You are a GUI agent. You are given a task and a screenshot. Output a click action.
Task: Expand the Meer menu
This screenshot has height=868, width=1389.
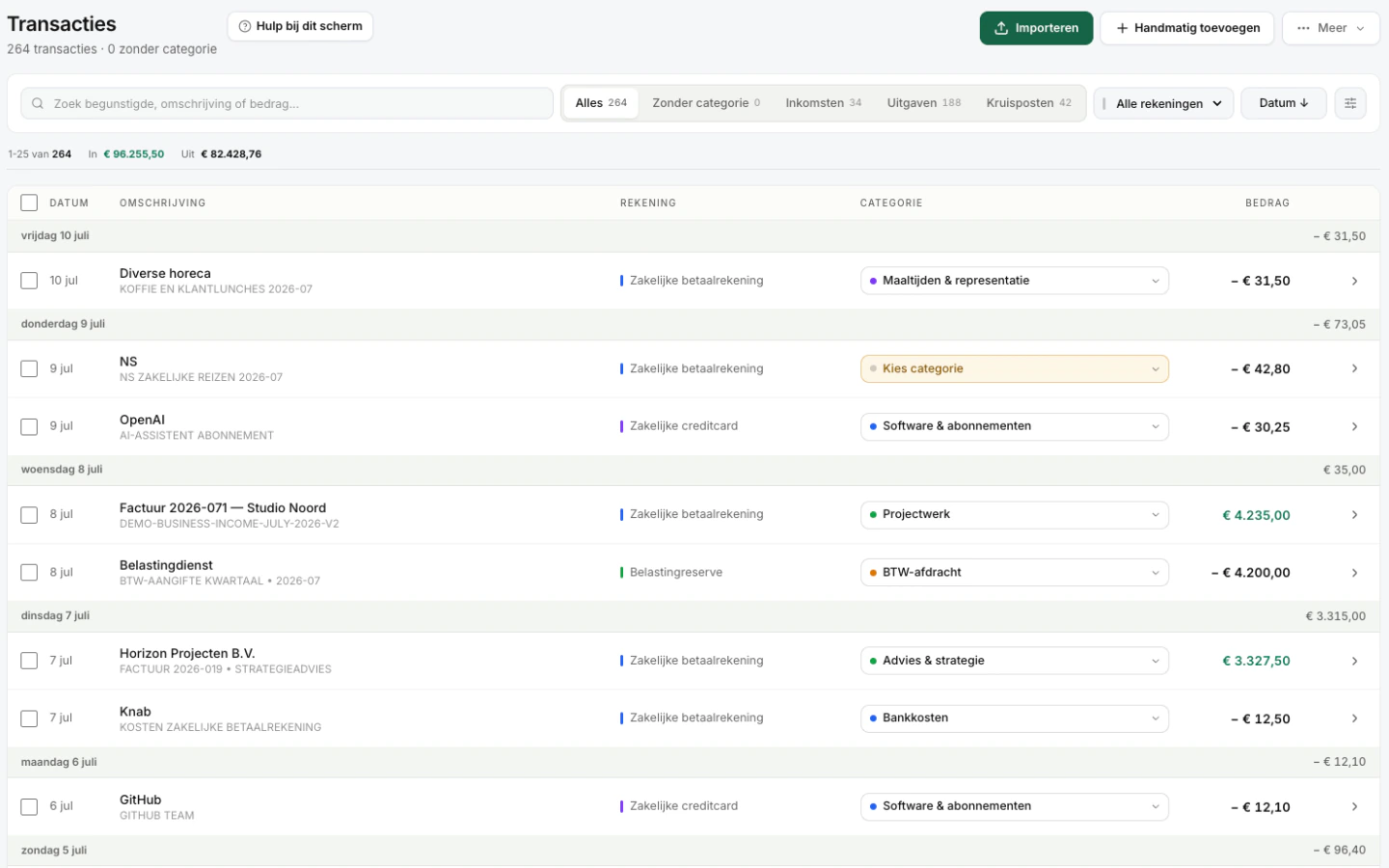[1330, 28]
